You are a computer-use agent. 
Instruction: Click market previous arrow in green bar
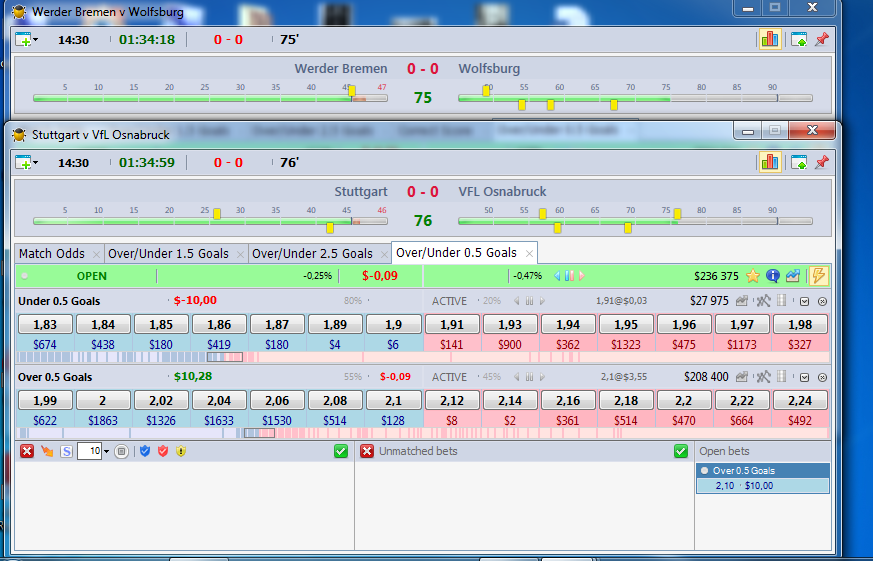coord(557,276)
